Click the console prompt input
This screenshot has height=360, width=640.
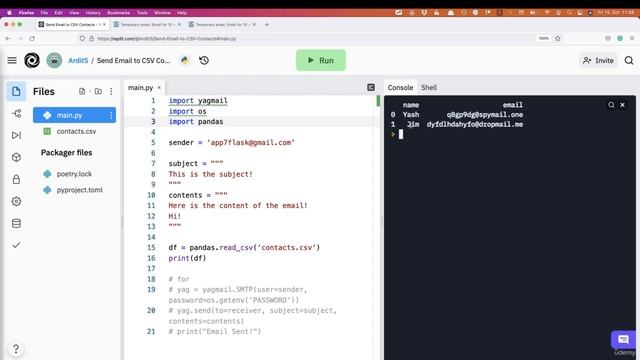point(401,134)
